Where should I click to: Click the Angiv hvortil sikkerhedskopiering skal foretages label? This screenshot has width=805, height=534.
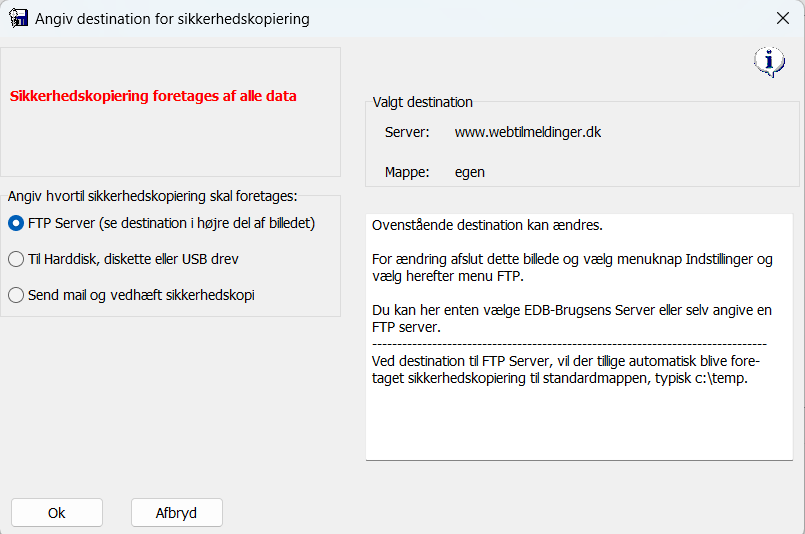coord(152,196)
